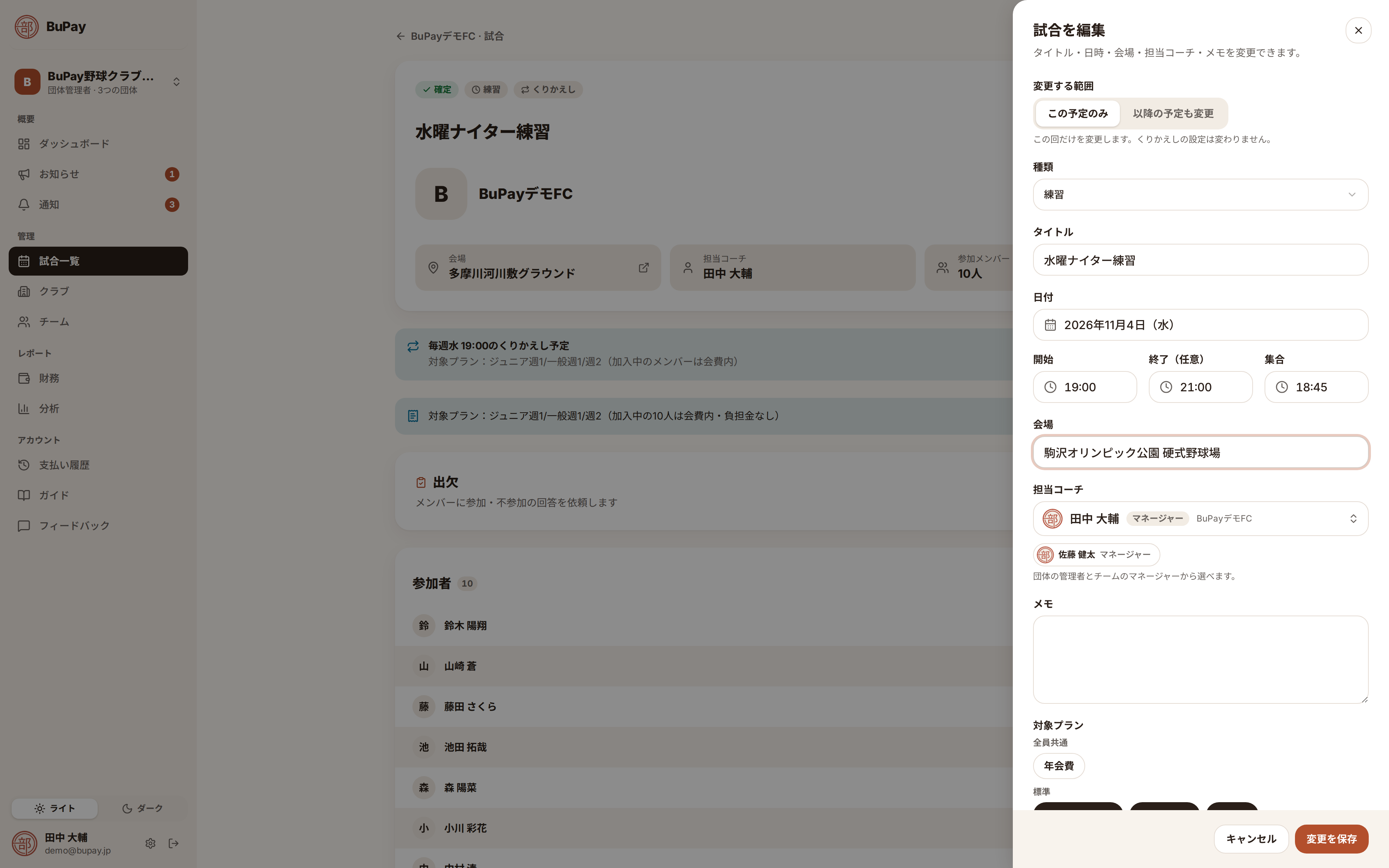Click the くりかえし repeat badge
This screenshot has width=1389, height=868.
pyautogui.click(x=548, y=90)
